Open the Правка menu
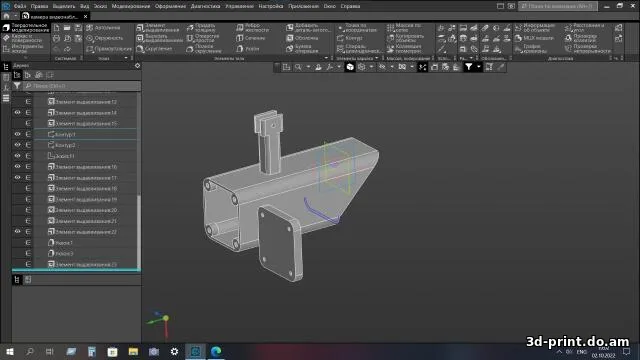The image size is (640, 360). coord(39,6)
